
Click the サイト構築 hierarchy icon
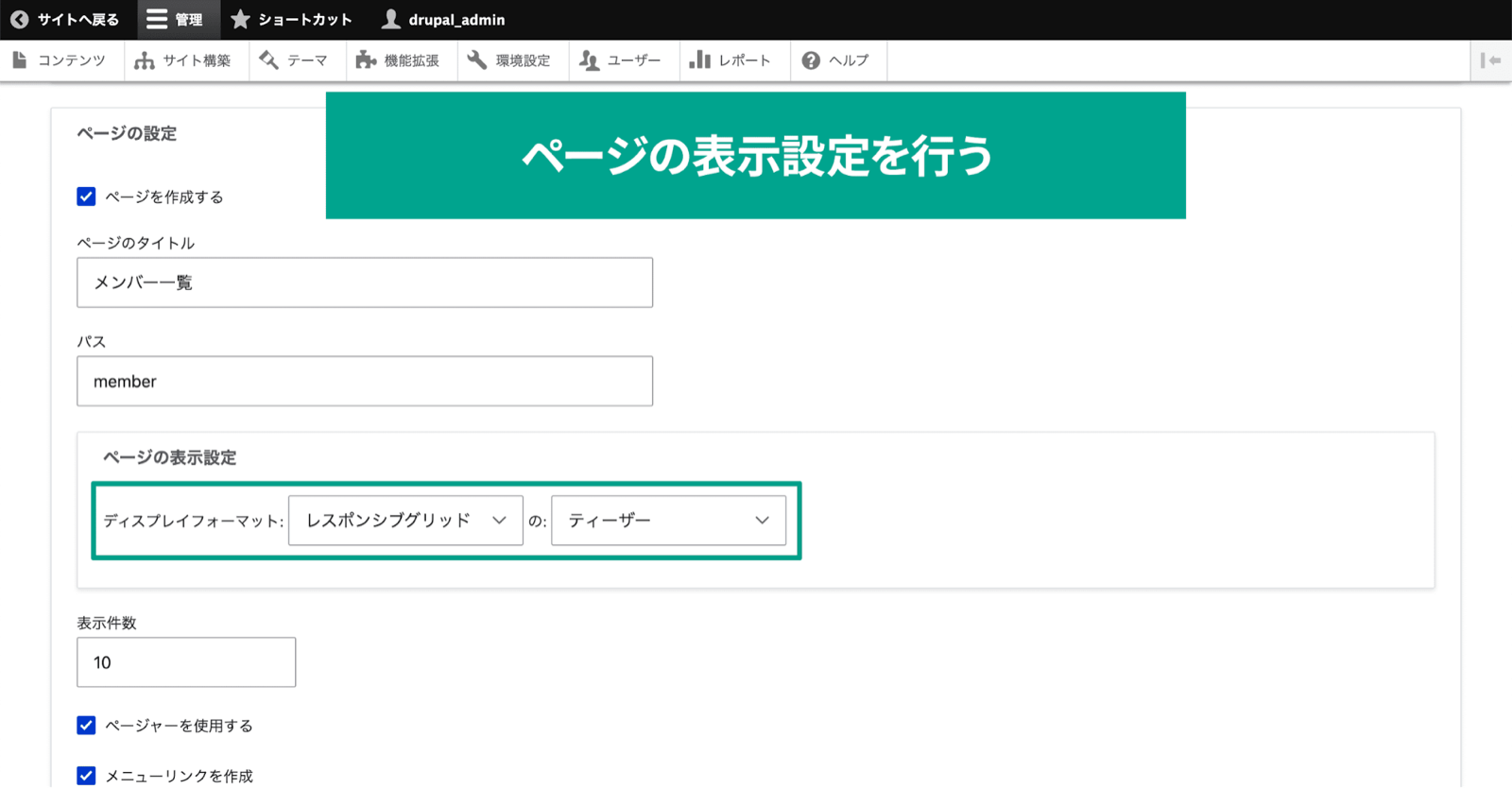coord(145,60)
